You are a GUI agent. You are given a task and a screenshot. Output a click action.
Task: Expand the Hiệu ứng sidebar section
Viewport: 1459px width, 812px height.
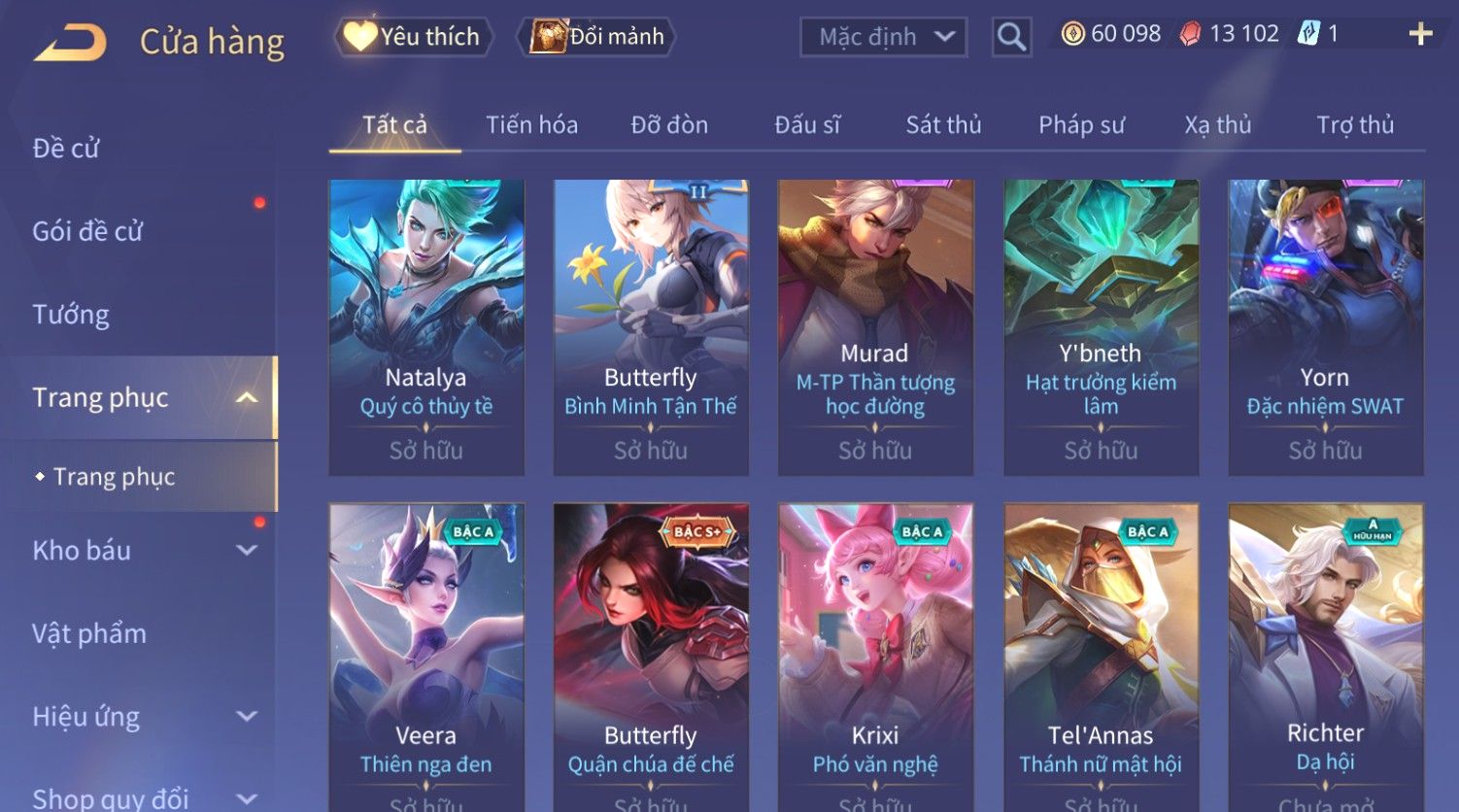[247, 717]
